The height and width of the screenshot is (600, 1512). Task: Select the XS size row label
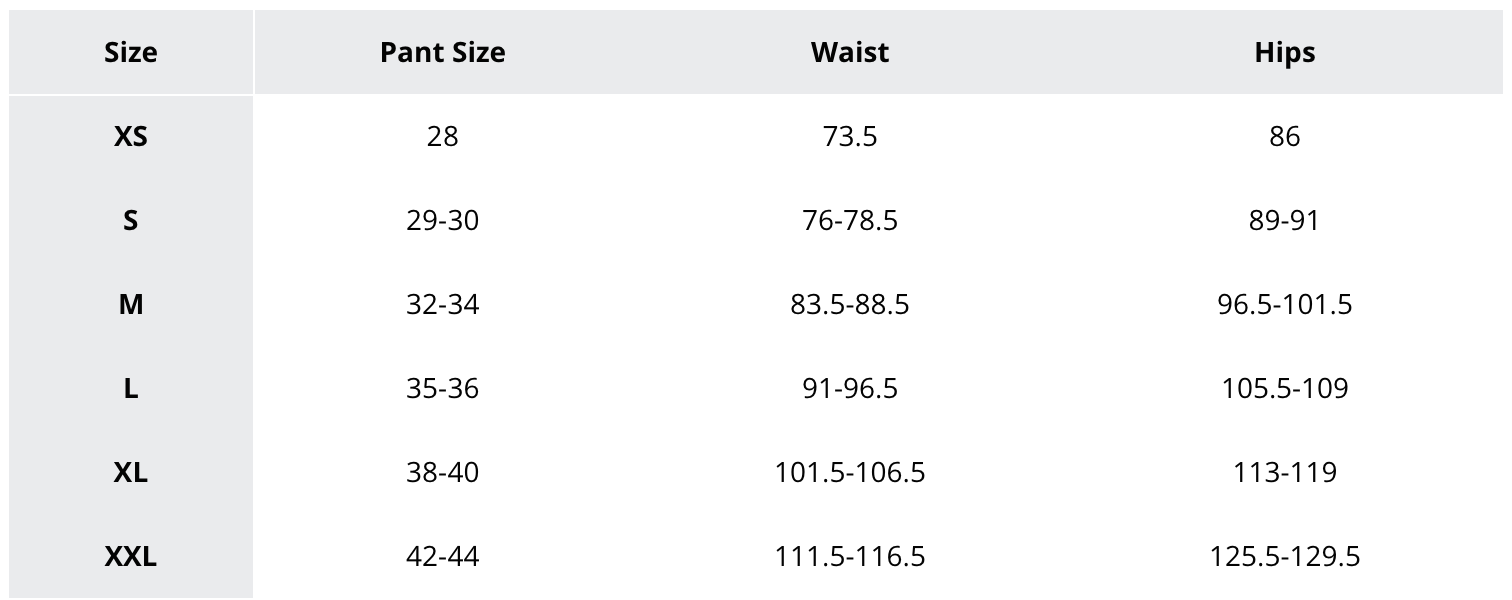(131, 136)
